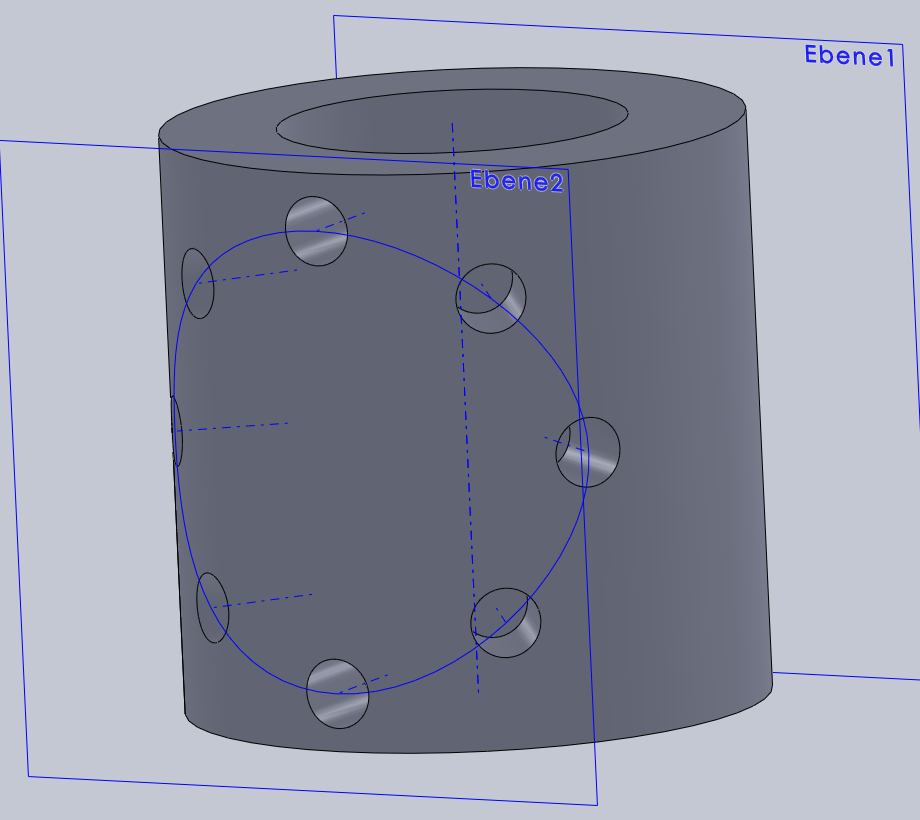The height and width of the screenshot is (820, 920).
Task: Select the inner bore of the cylinder
Action: click(452, 121)
